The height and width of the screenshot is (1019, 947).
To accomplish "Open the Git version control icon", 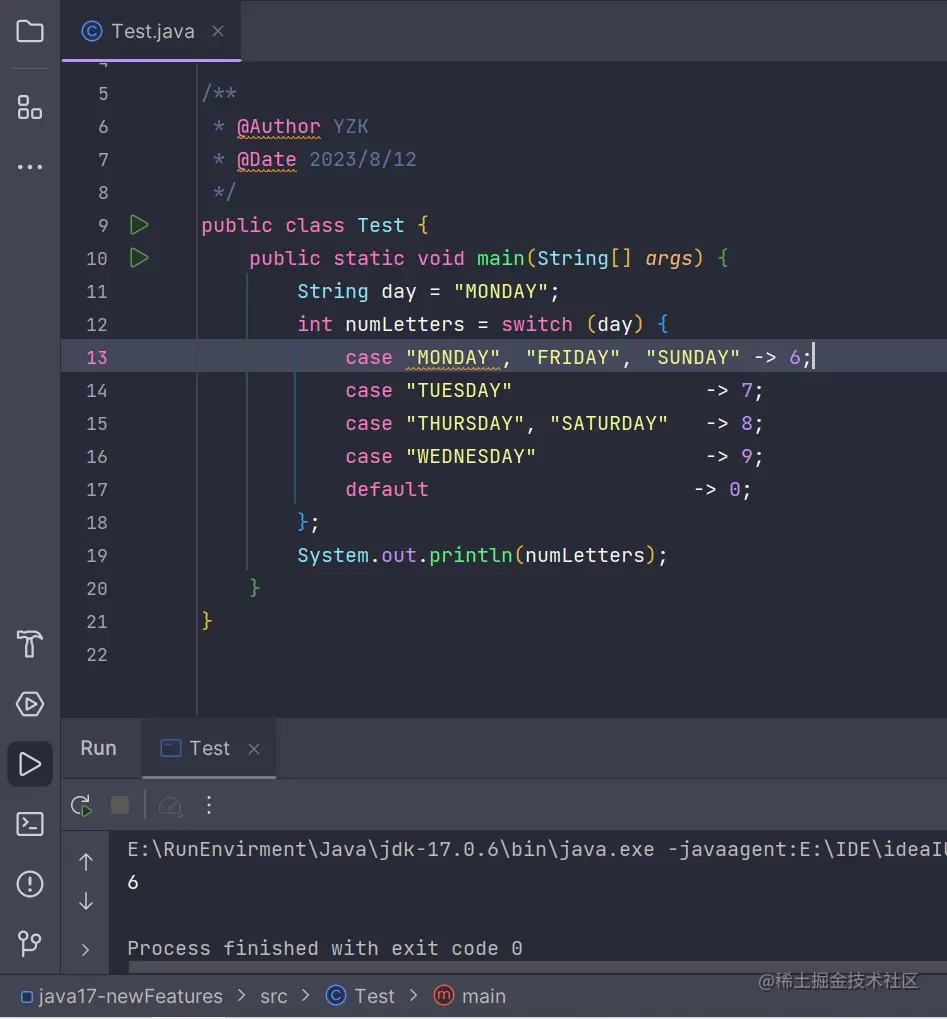I will [30, 942].
